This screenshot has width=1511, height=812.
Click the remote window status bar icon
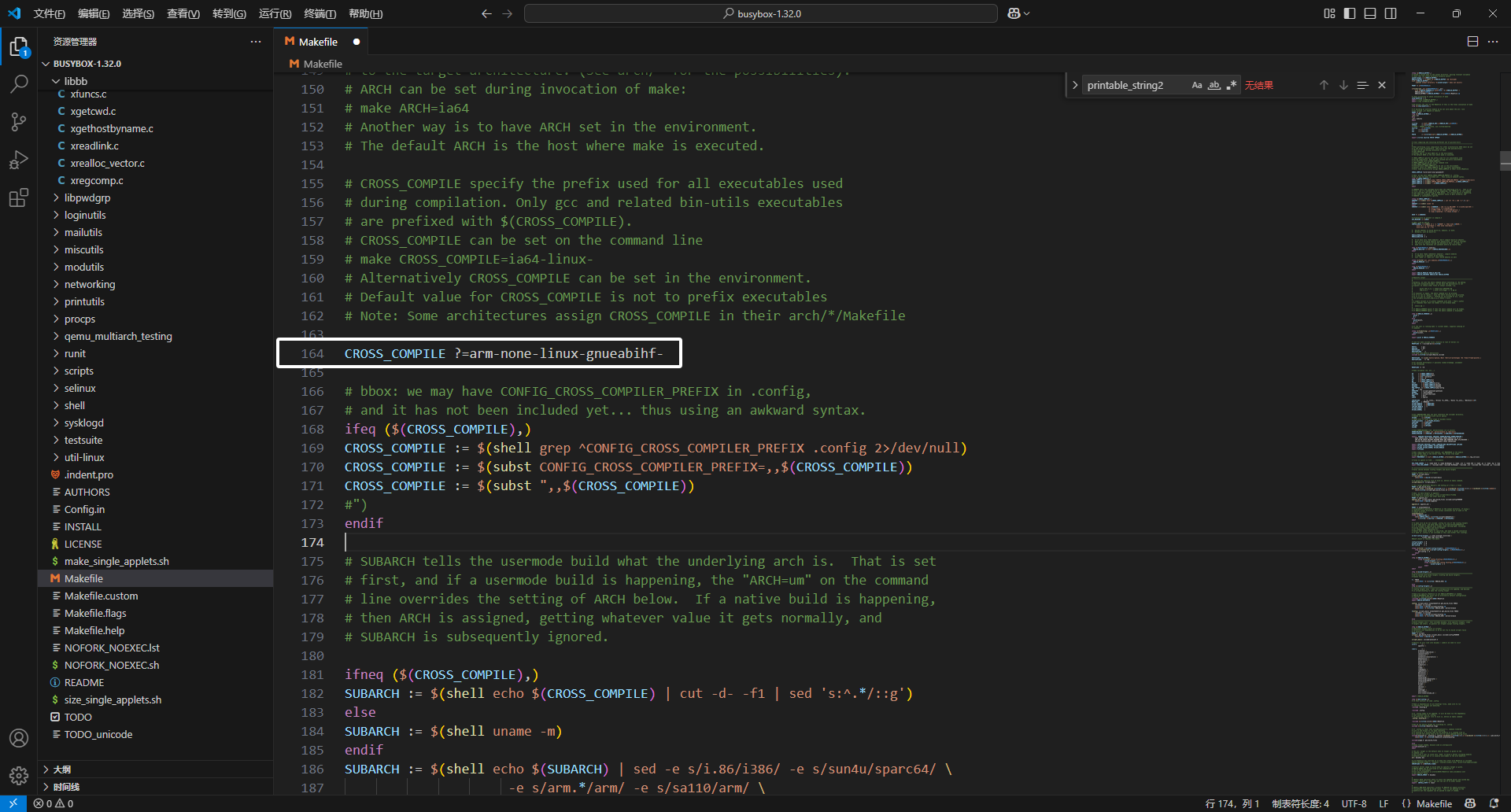coord(13,803)
